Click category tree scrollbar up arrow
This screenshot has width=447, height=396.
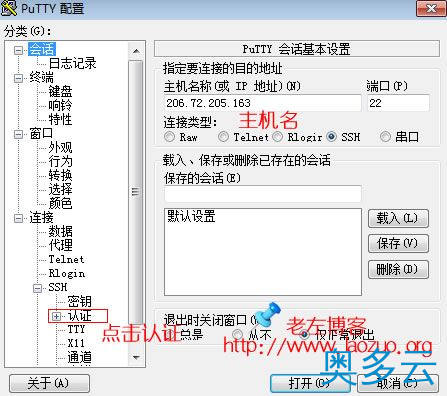point(136,51)
